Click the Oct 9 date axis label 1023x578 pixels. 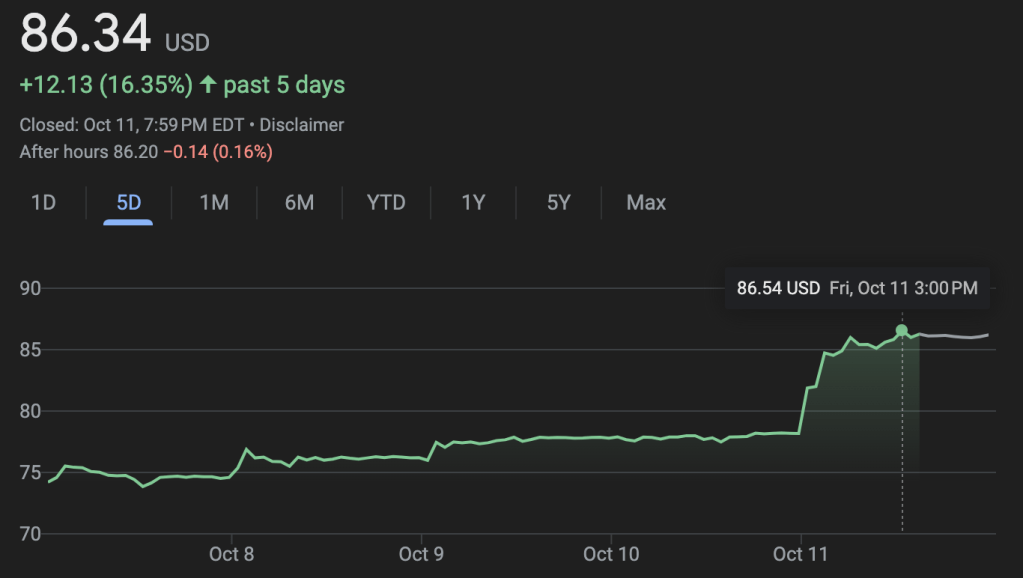coord(421,554)
